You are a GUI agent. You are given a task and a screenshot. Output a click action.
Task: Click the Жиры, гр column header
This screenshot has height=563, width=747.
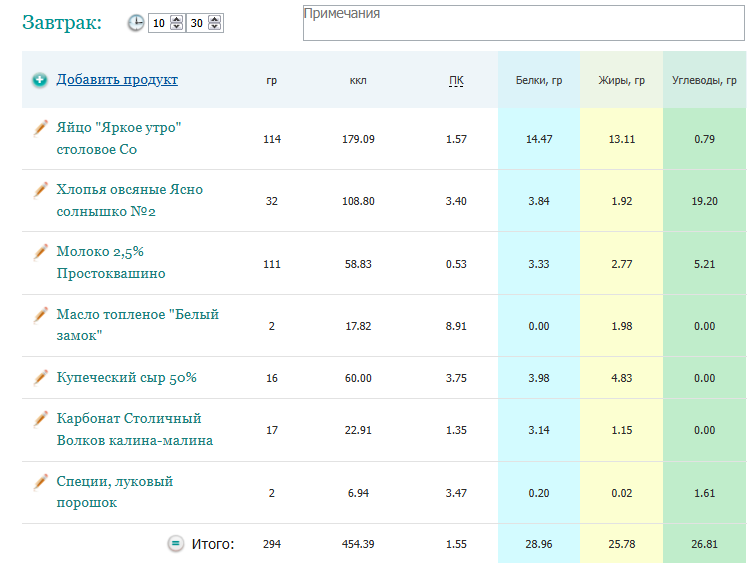click(622, 80)
